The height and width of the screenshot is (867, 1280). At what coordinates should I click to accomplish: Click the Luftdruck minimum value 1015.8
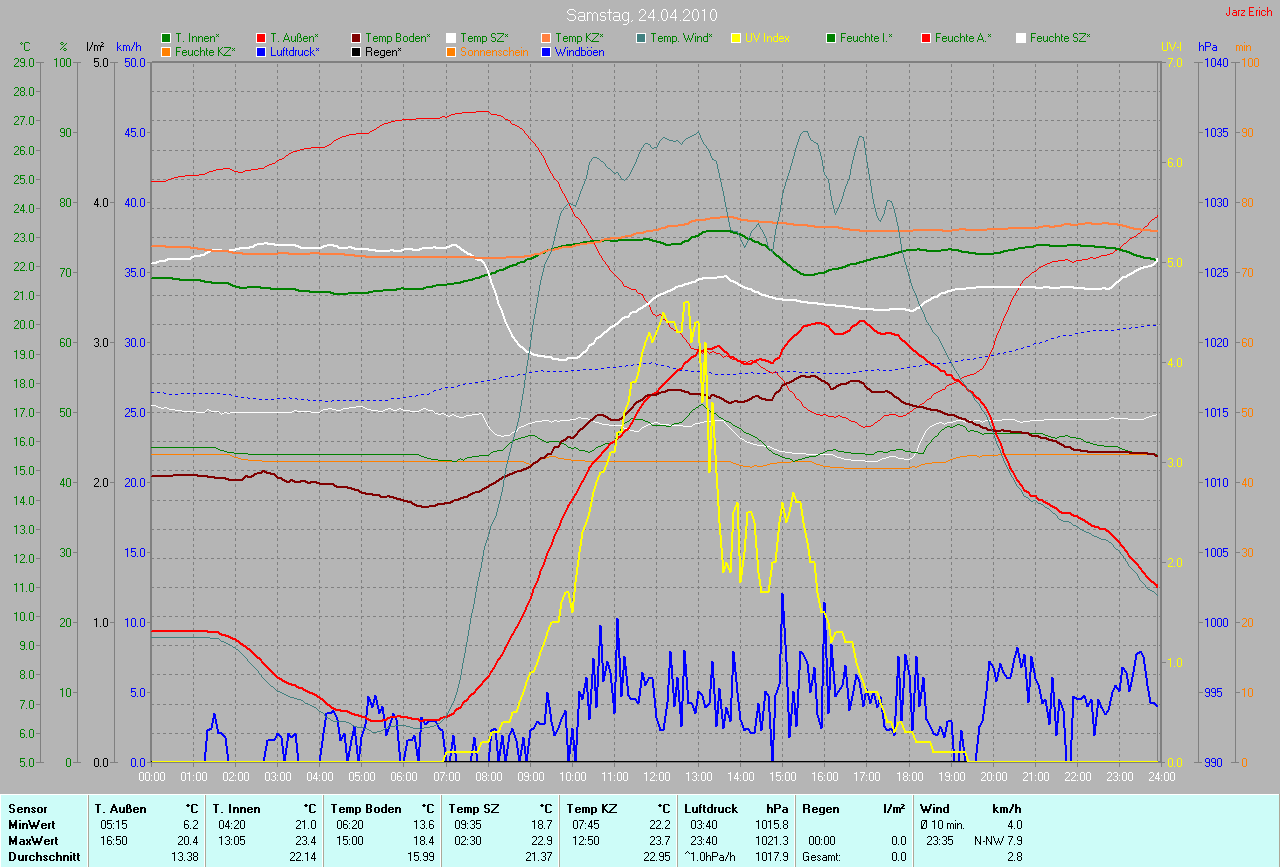tap(771, 824)
